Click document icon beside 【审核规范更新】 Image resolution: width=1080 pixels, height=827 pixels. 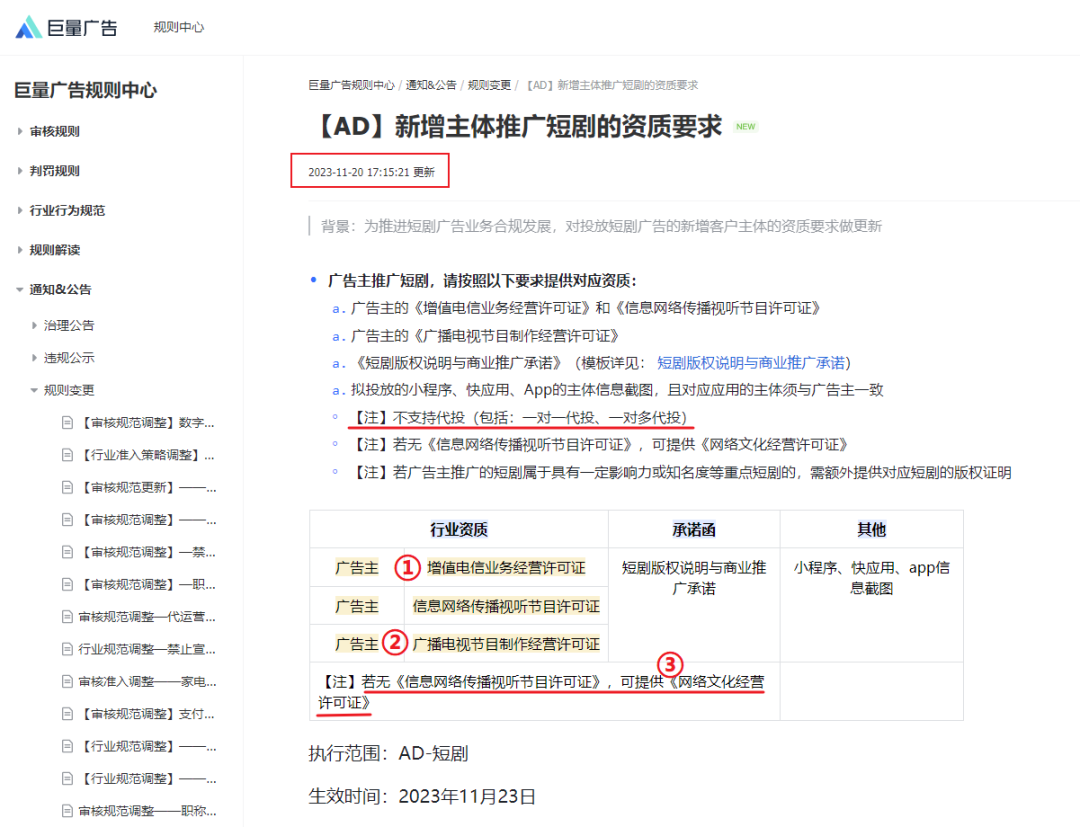click(x=67, y=488)
